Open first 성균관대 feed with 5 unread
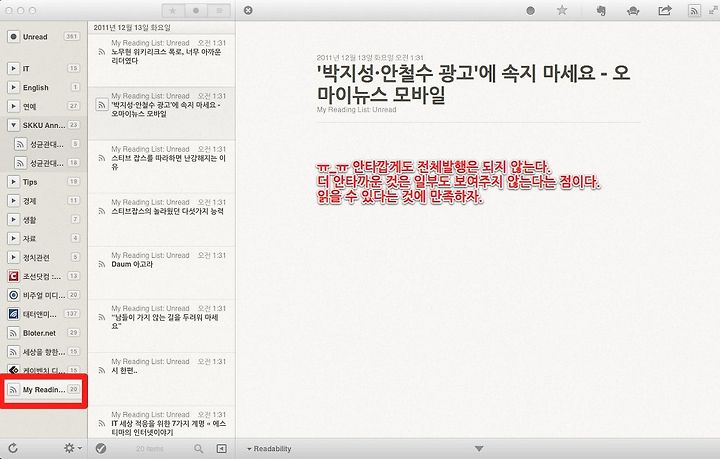Screen dimensions: 720x459 [46, 144]
